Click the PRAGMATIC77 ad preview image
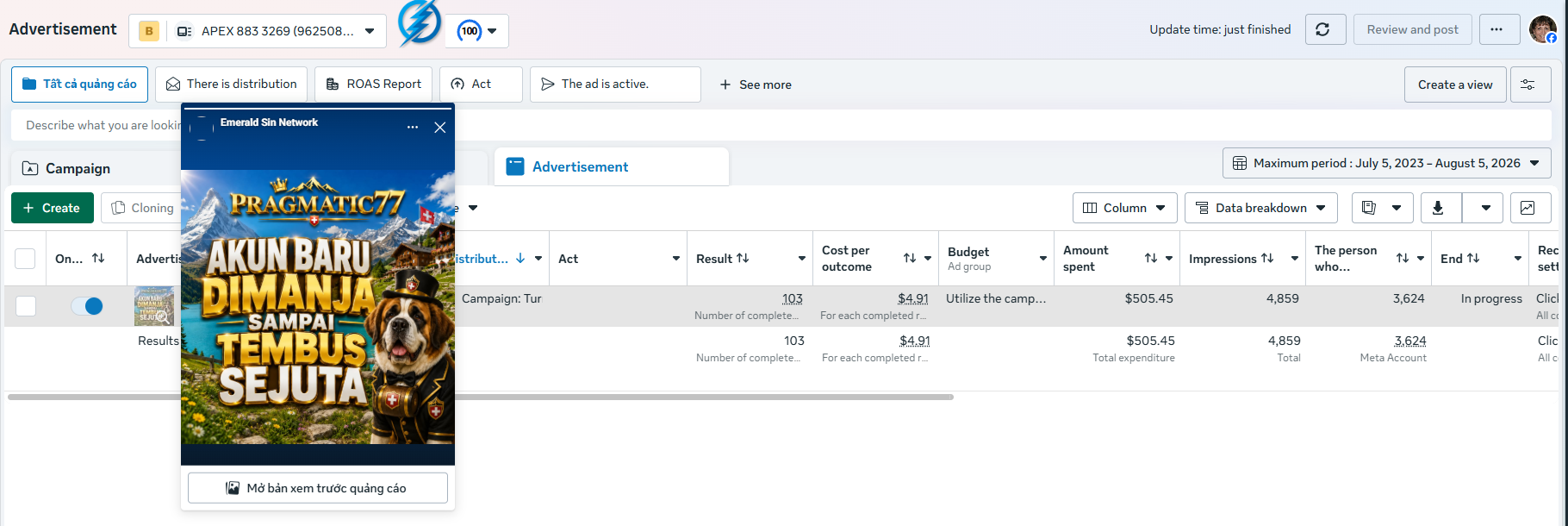Viewport: 1568px width, 526px height. tap(318, 306)
